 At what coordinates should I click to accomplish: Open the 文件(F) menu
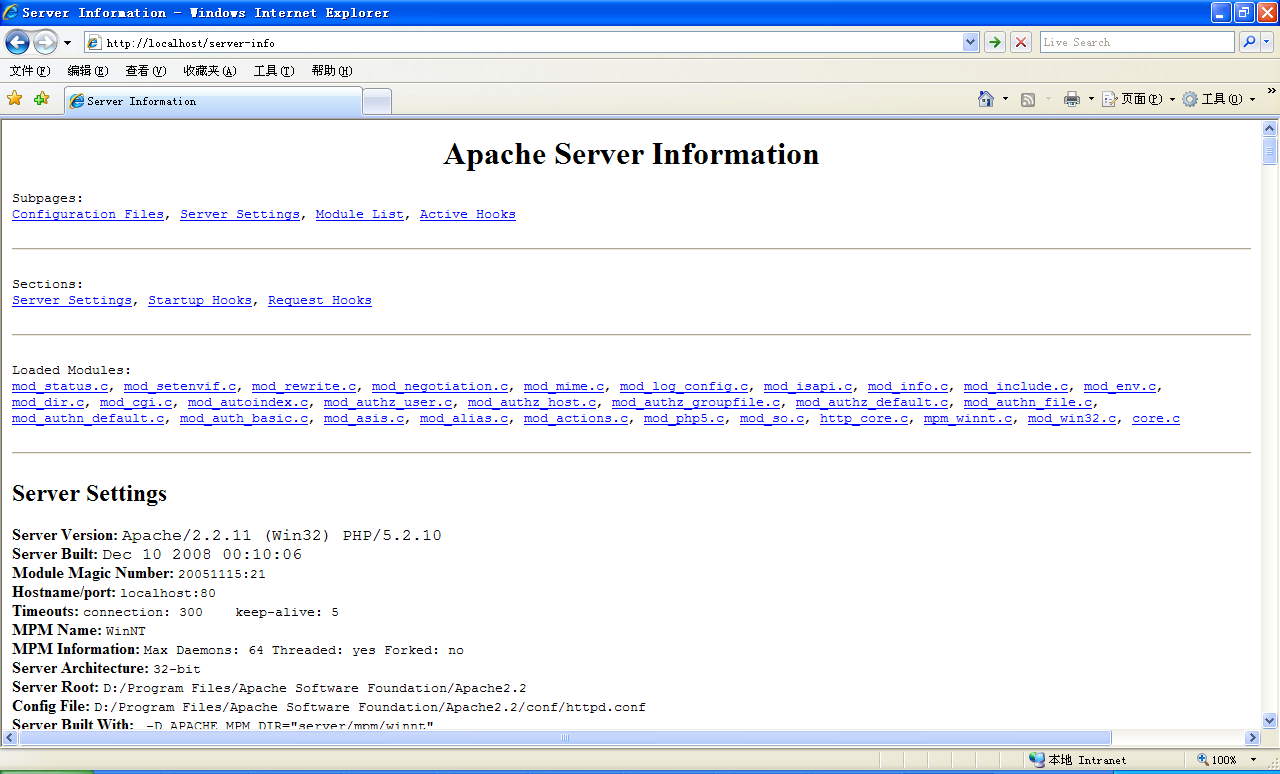pyautogui.click(x=29, y=71)
